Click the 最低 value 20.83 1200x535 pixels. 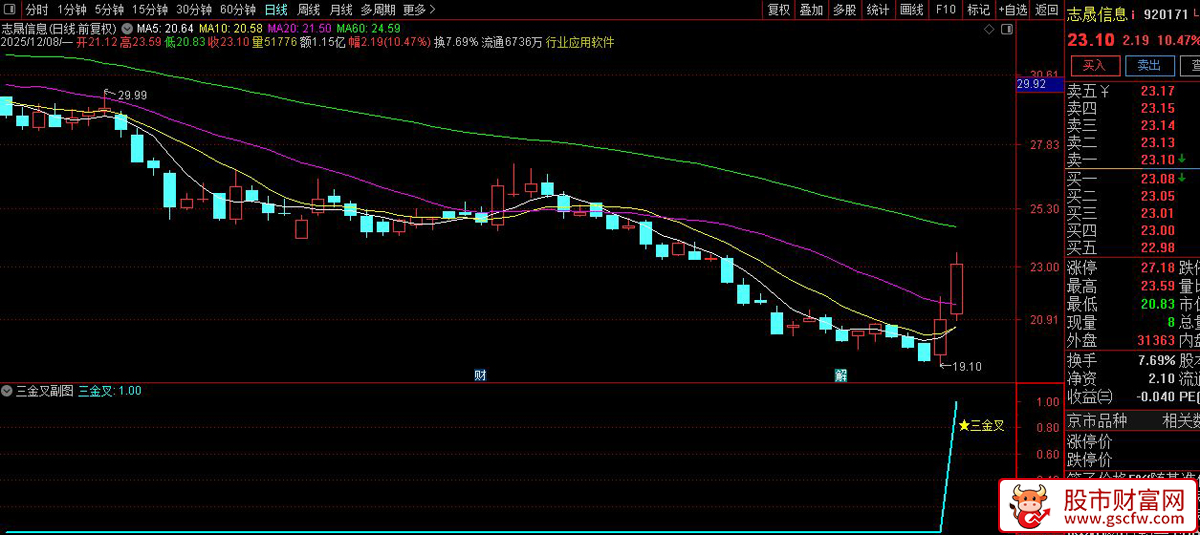click(x=1157, y=303)
